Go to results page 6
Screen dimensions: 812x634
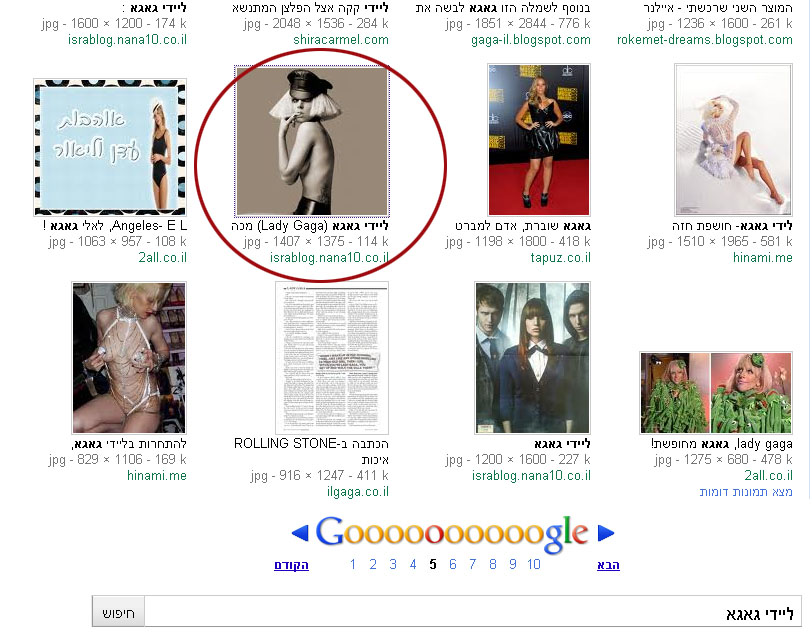[453, 564]
